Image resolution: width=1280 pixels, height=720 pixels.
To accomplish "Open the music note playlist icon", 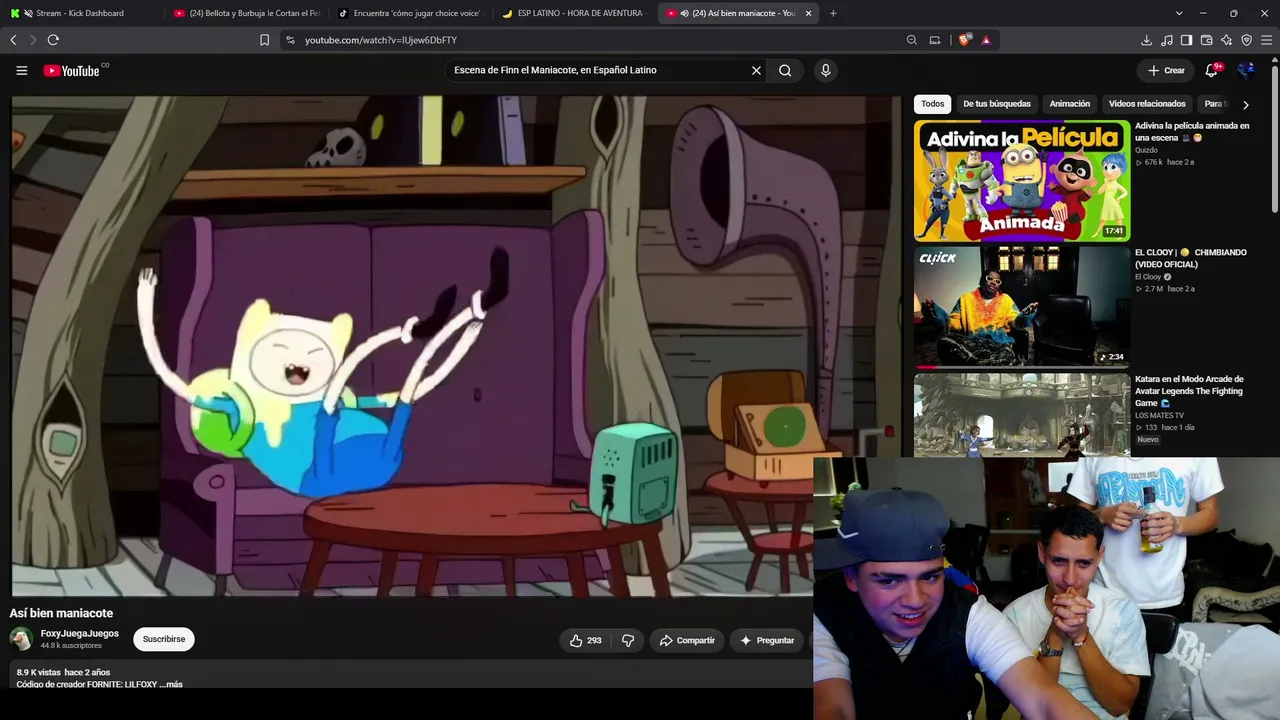I will pyautogui.click(x=1167, y=40).
